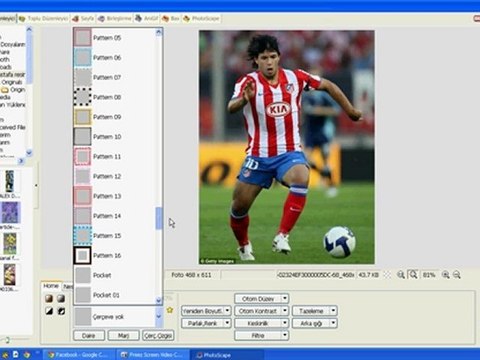Expand the Parlak,Renk dropdown arrow
The width and height of the screenshot is (480, 360).
pos(227,323)
